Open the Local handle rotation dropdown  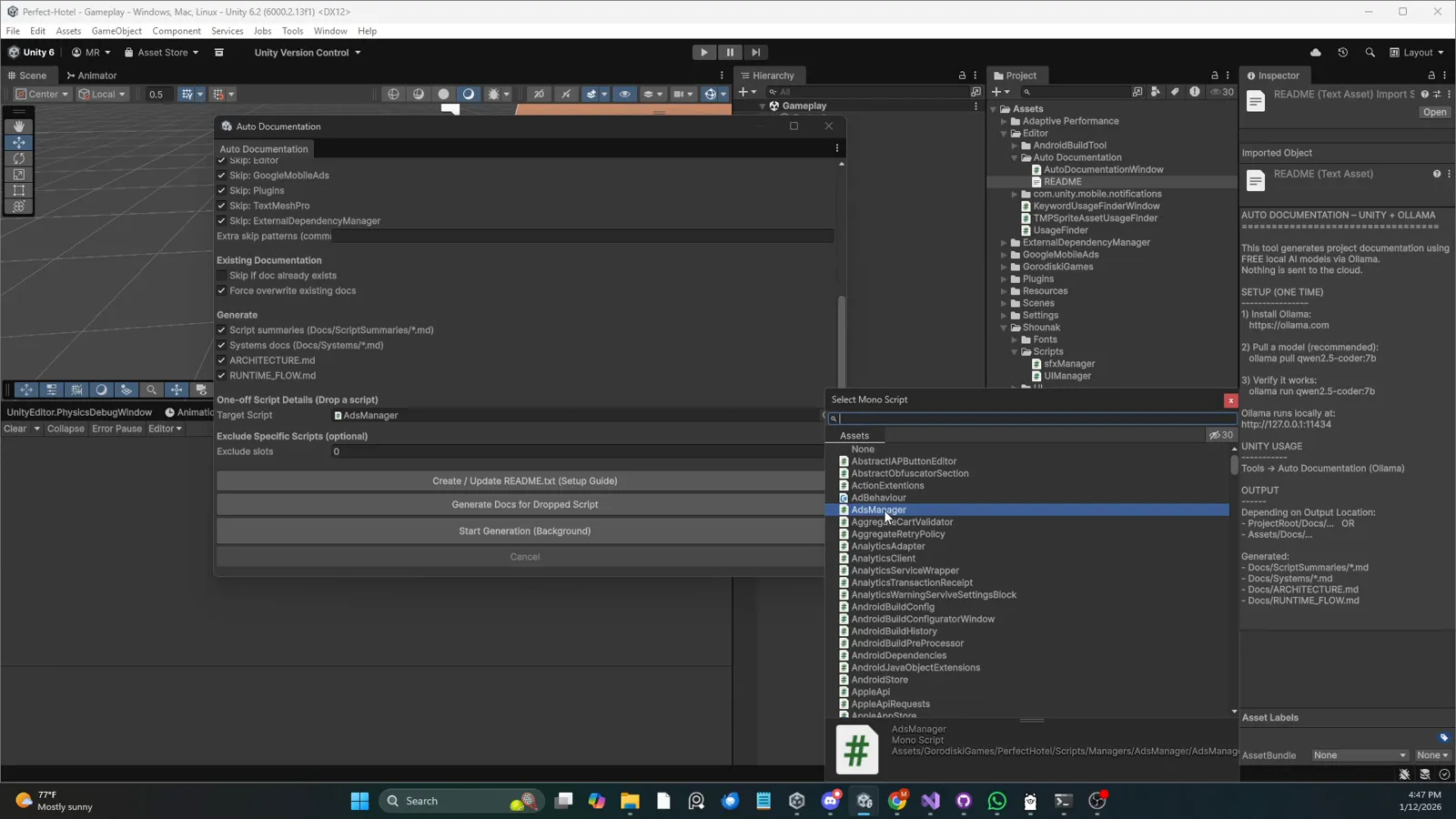(102, 94)
